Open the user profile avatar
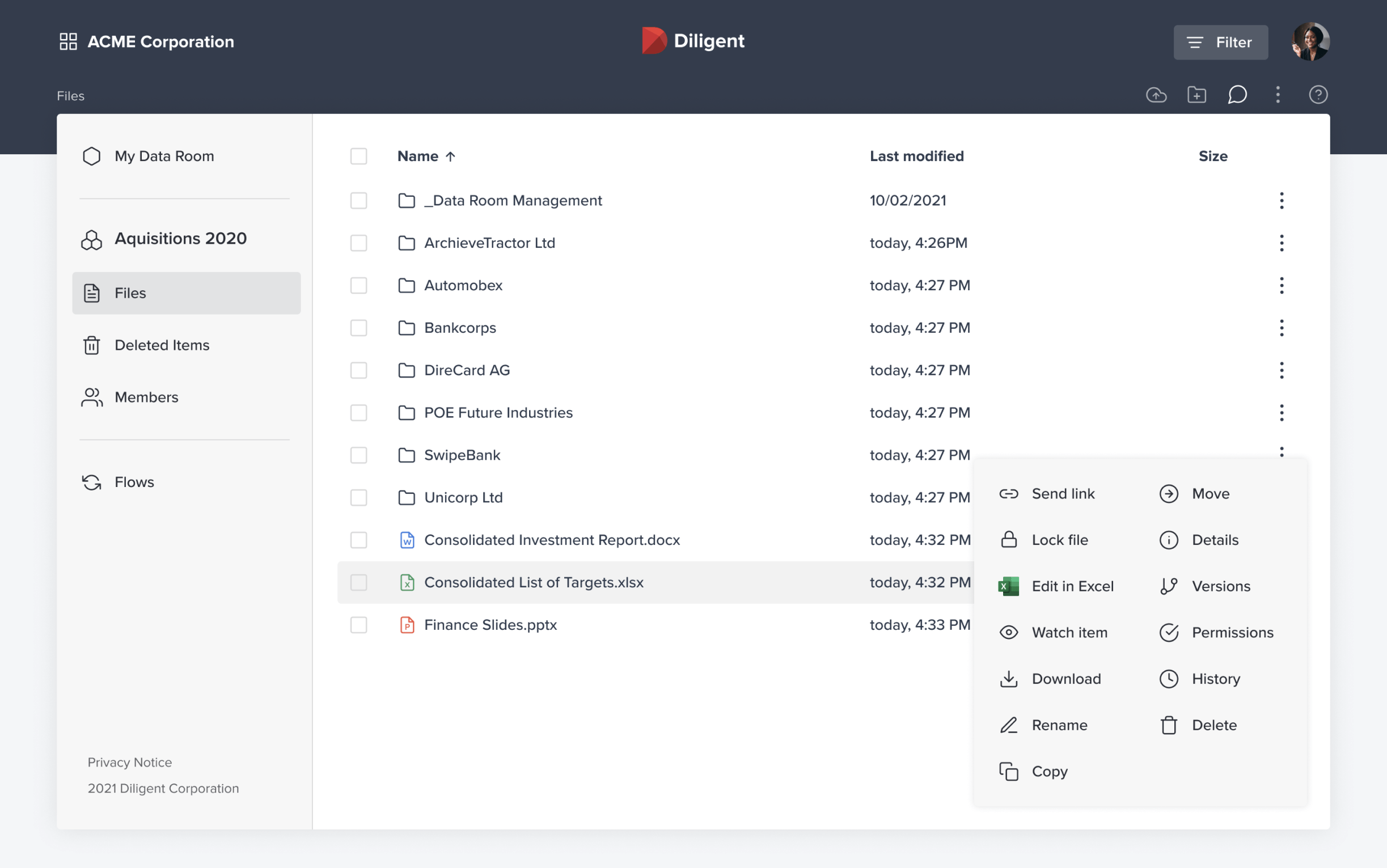 [1310, 41]
